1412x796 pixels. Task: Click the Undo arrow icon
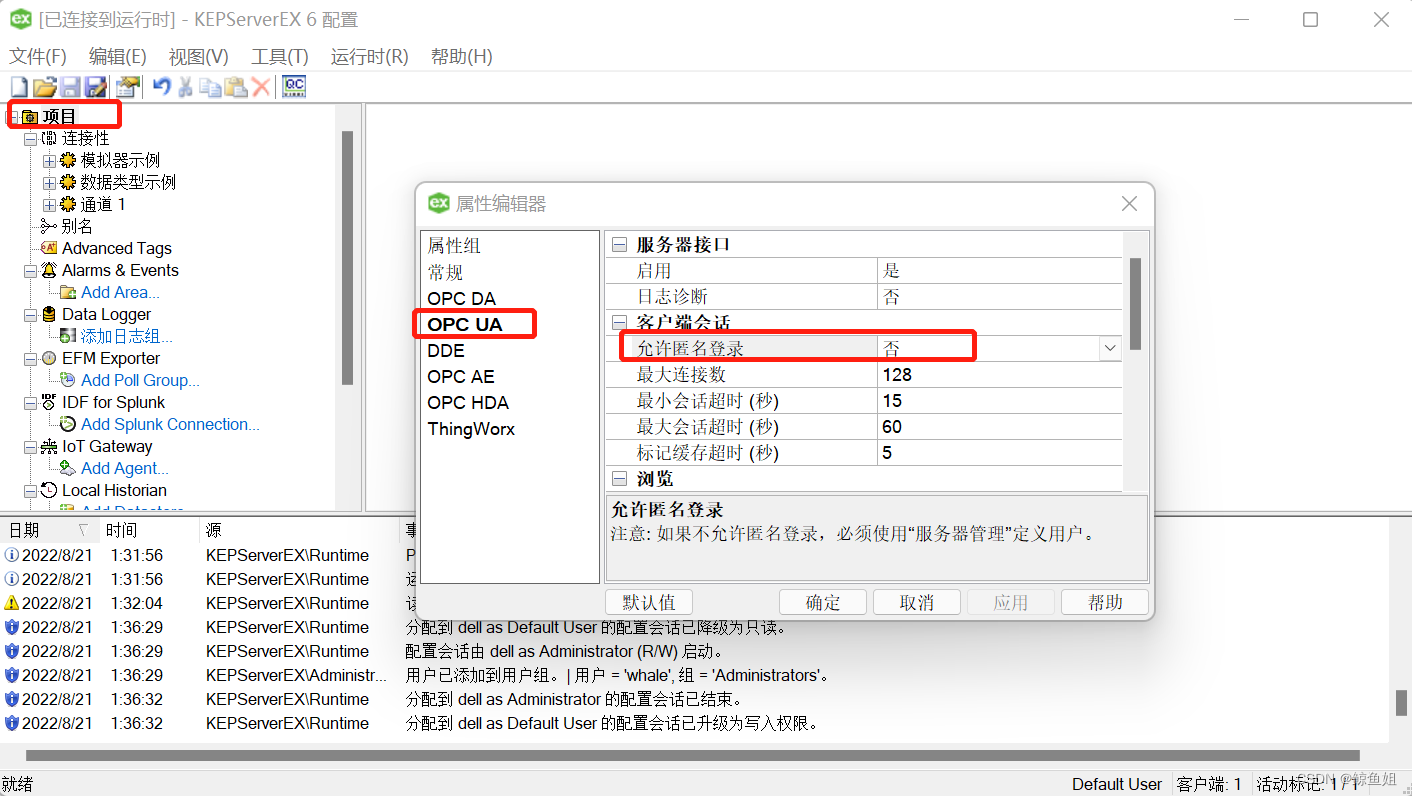pyautogui.click(x=161, y=87)
